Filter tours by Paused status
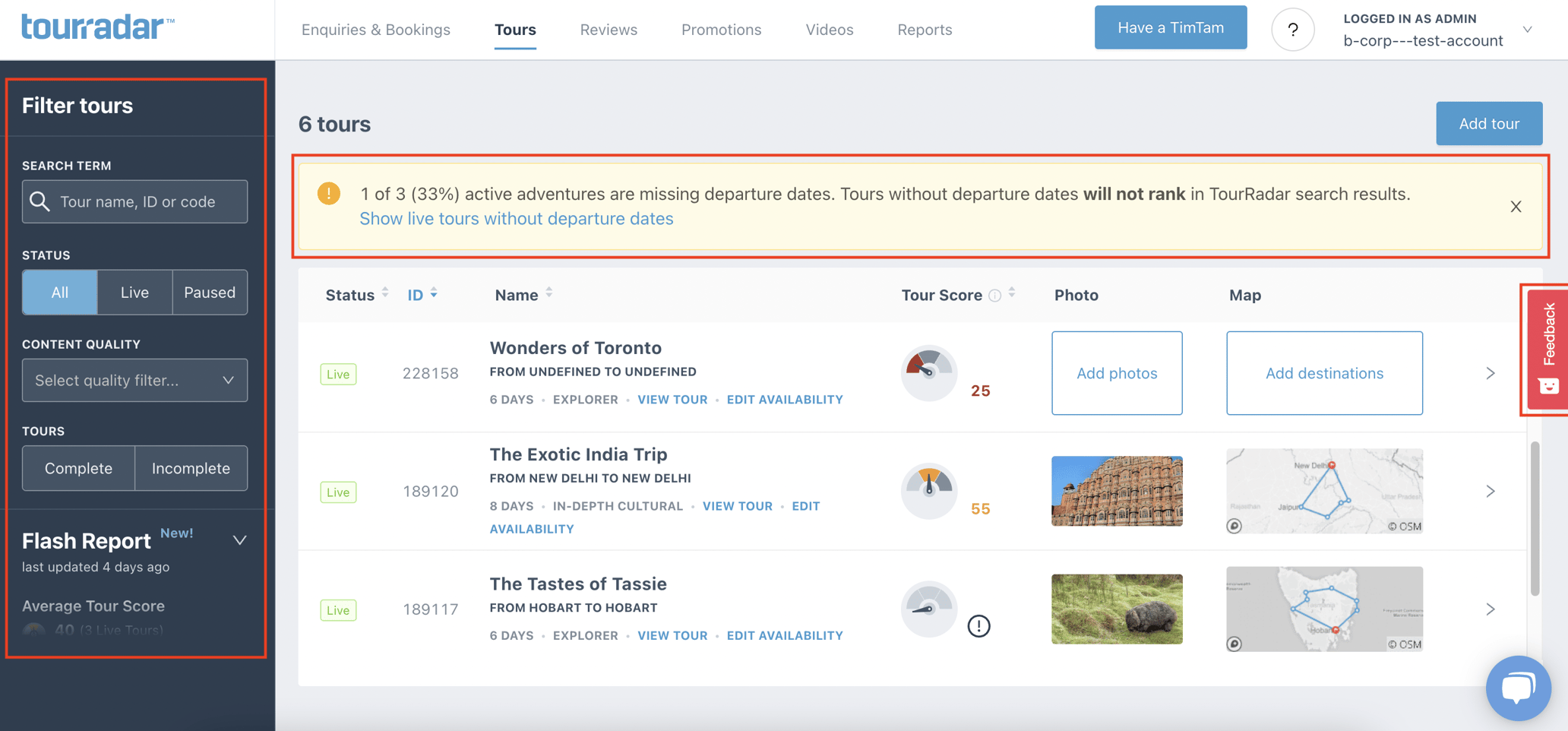This screenshot has width=1568, height=731. tap(210, 293)
